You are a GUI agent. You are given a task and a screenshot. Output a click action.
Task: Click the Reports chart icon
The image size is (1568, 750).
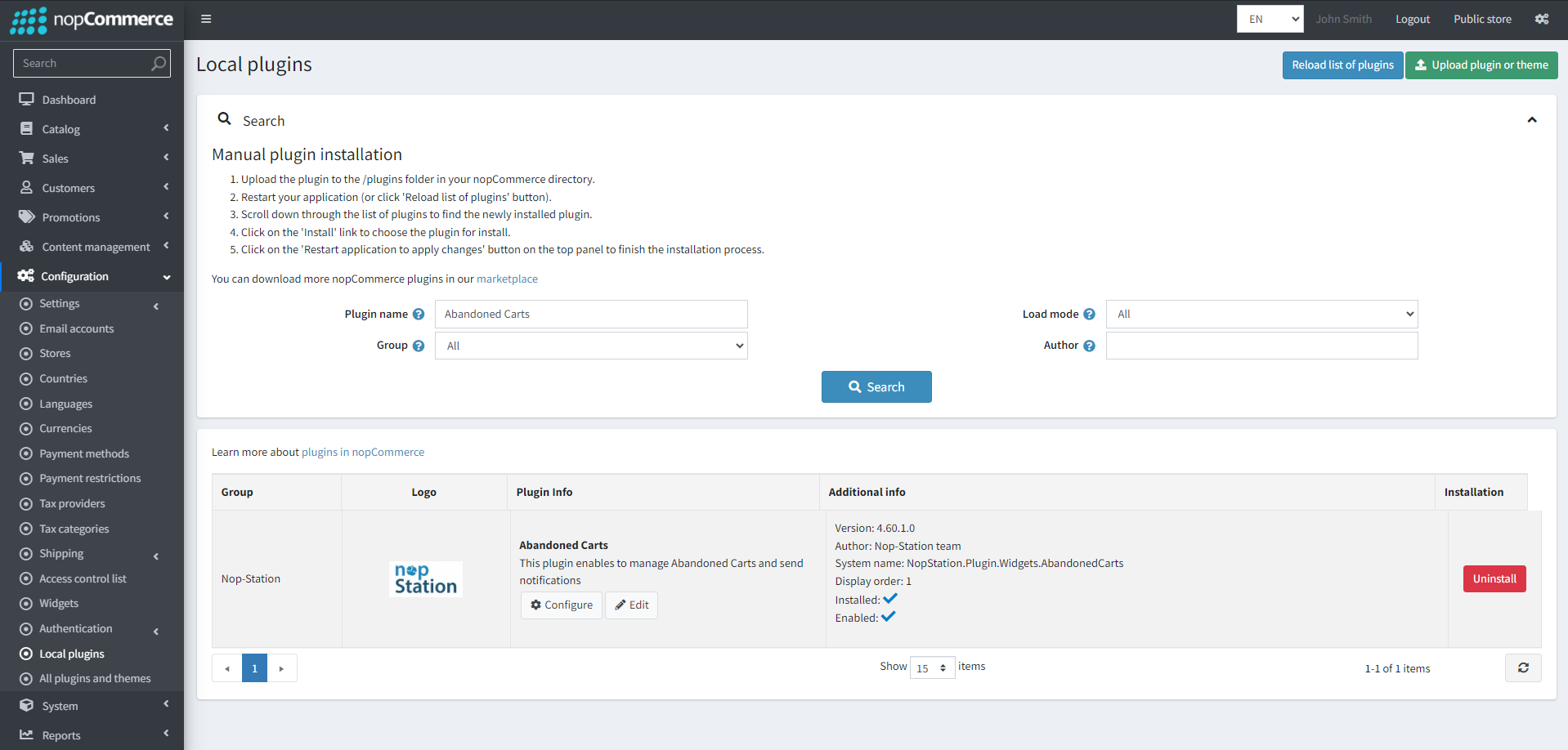pyautogui.click(x=27, y=735)
